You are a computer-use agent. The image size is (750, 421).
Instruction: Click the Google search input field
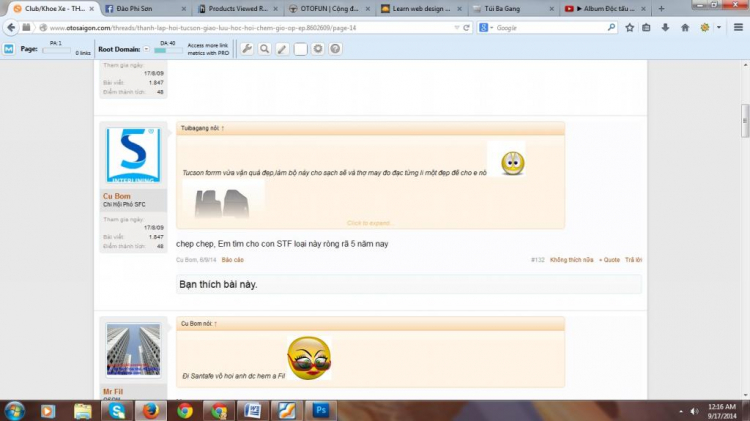coord(550,28)
